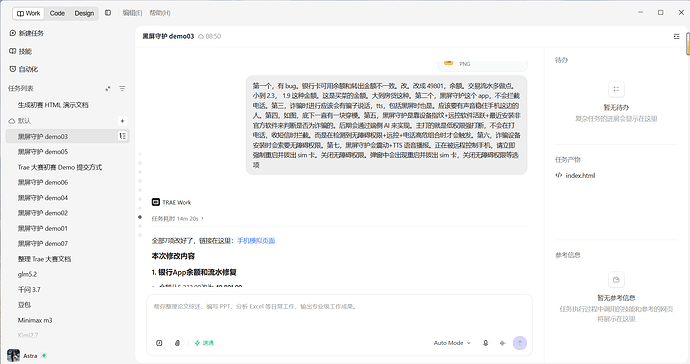The height and width of the screenshot is (364, 690).
Task: Click the conversation title 黑屏守护 demo03
Action: click(x=168, y=37)
